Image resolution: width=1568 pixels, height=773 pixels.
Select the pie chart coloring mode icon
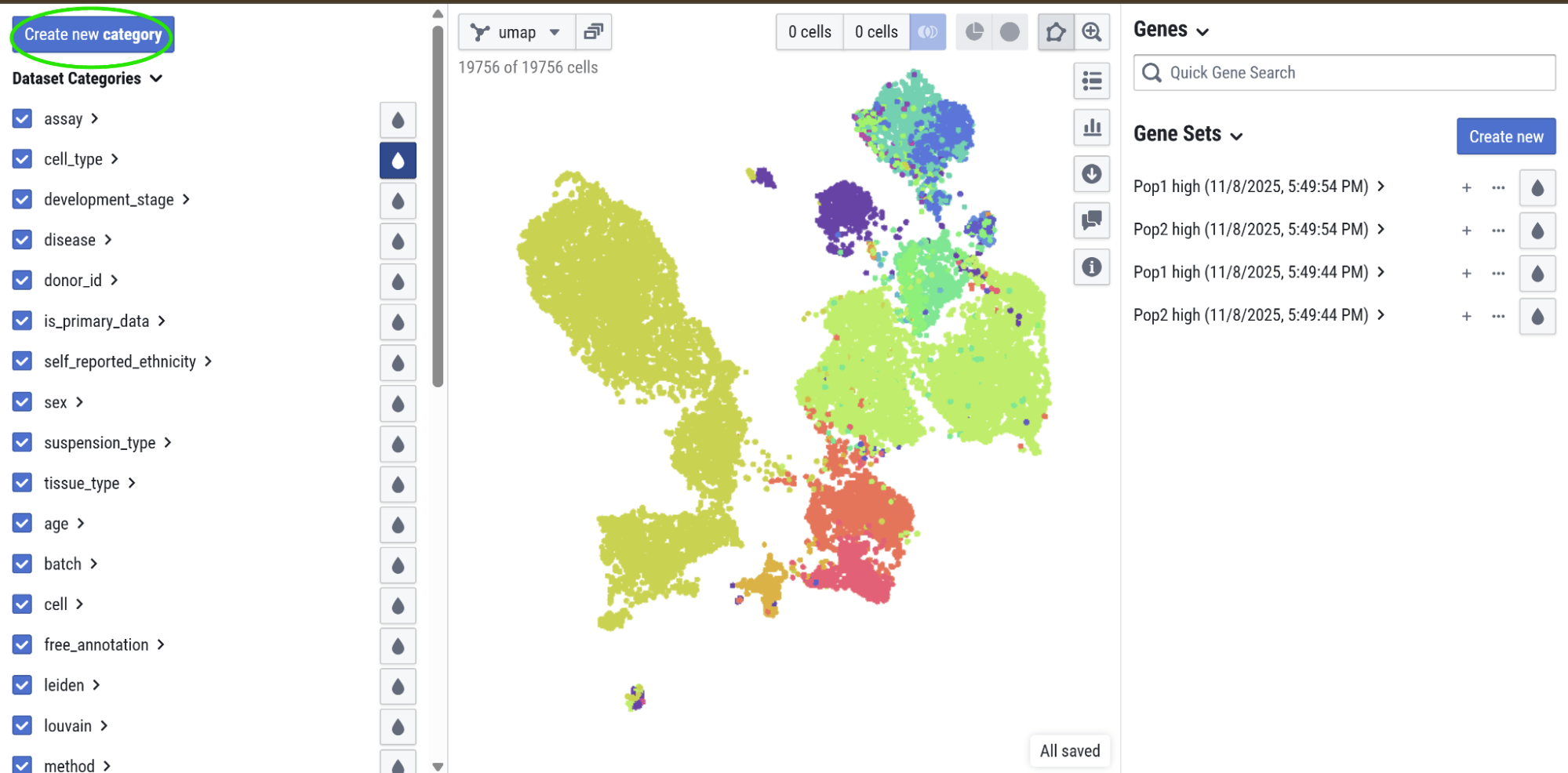[974, 32]
